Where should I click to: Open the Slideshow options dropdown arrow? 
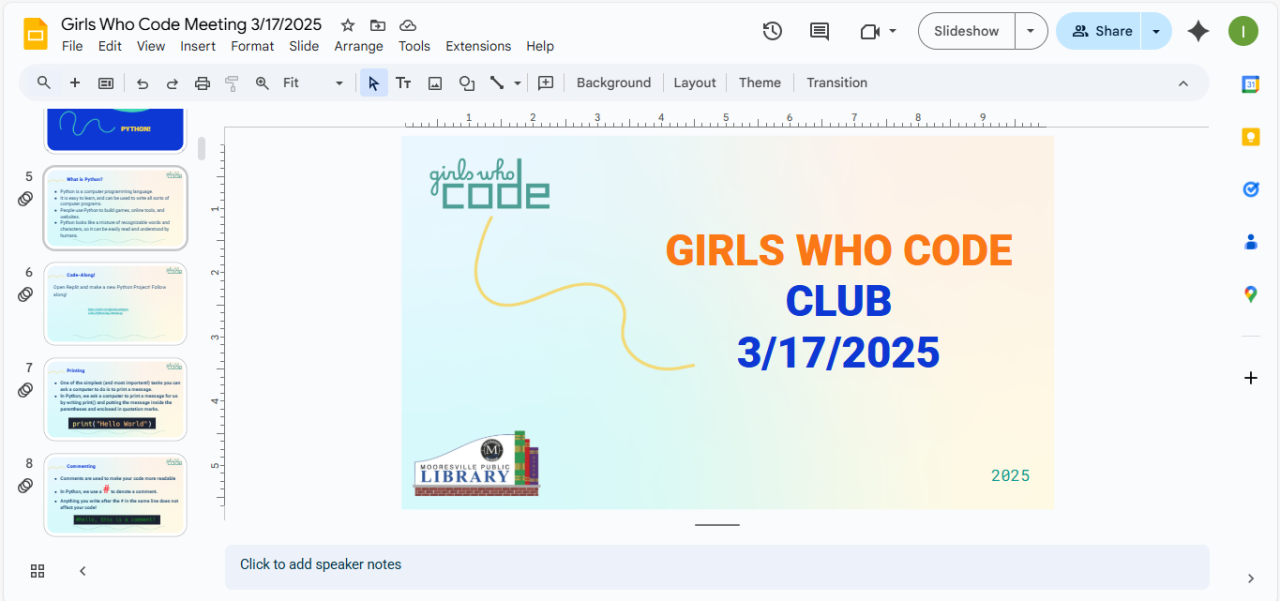pos(1031,31)
